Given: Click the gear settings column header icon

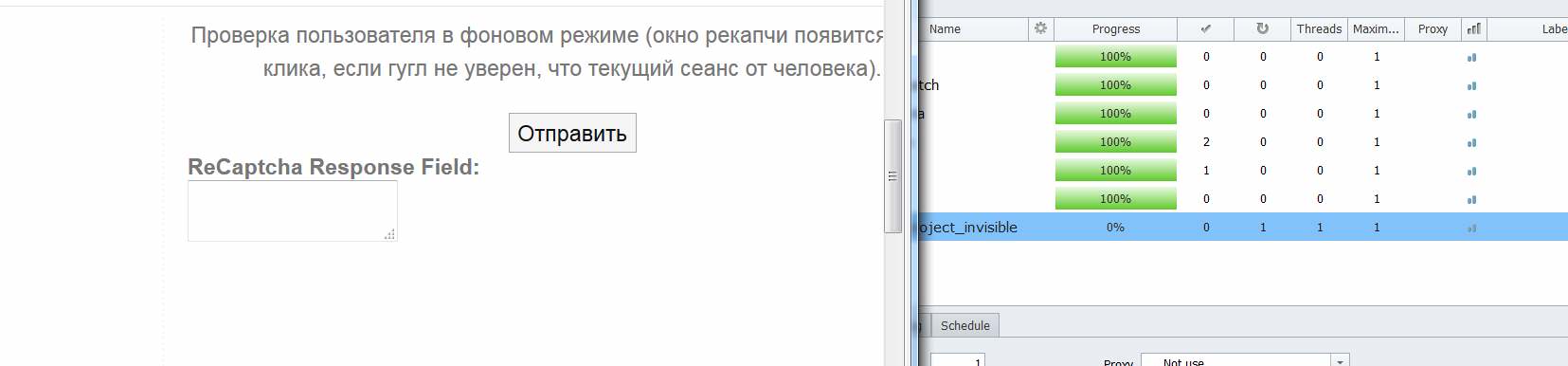Looking at the screenshot, I should 1040,28.
